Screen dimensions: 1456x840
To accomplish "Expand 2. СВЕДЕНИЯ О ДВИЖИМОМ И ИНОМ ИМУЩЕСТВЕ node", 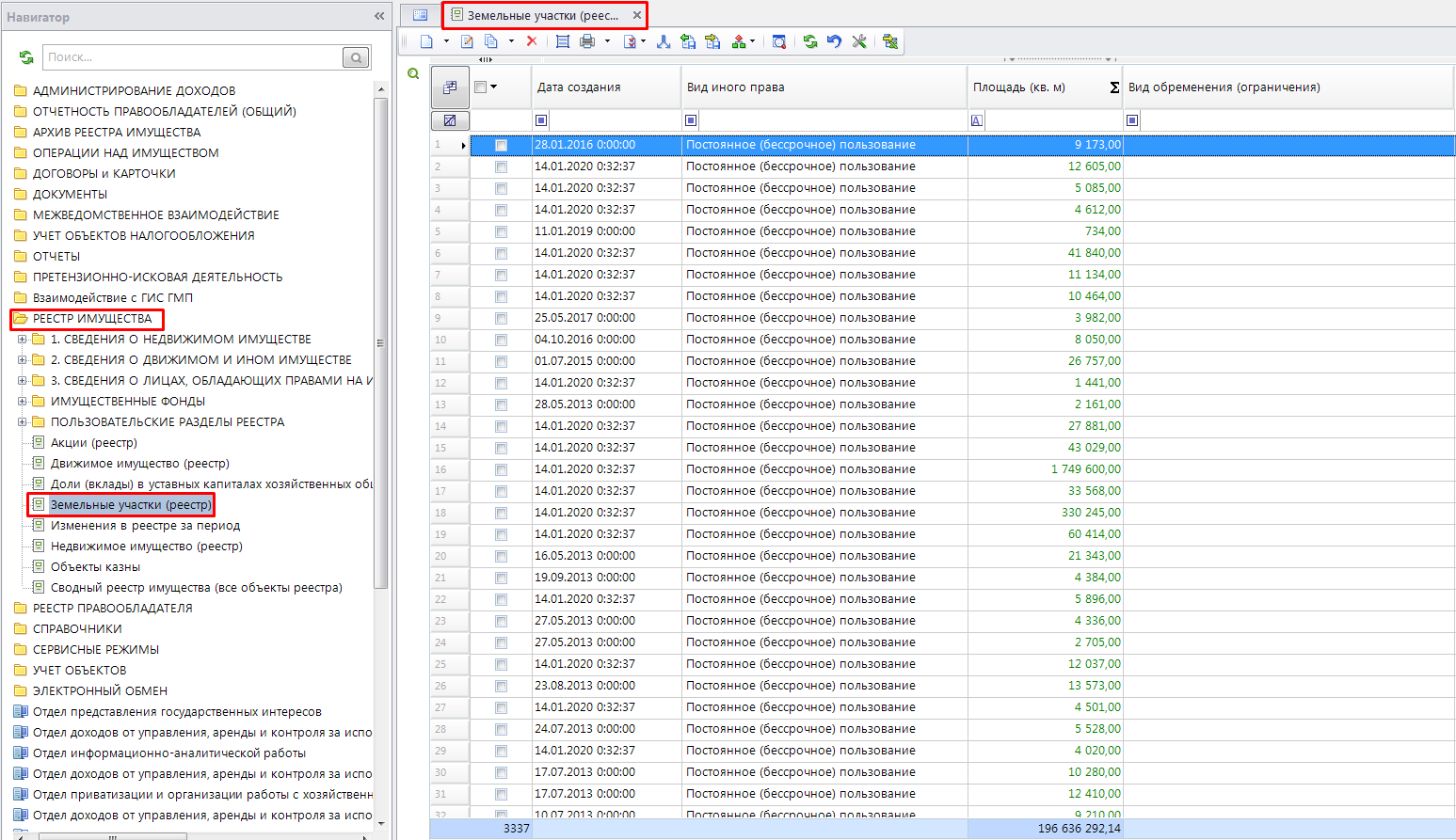I will point(22,359).
